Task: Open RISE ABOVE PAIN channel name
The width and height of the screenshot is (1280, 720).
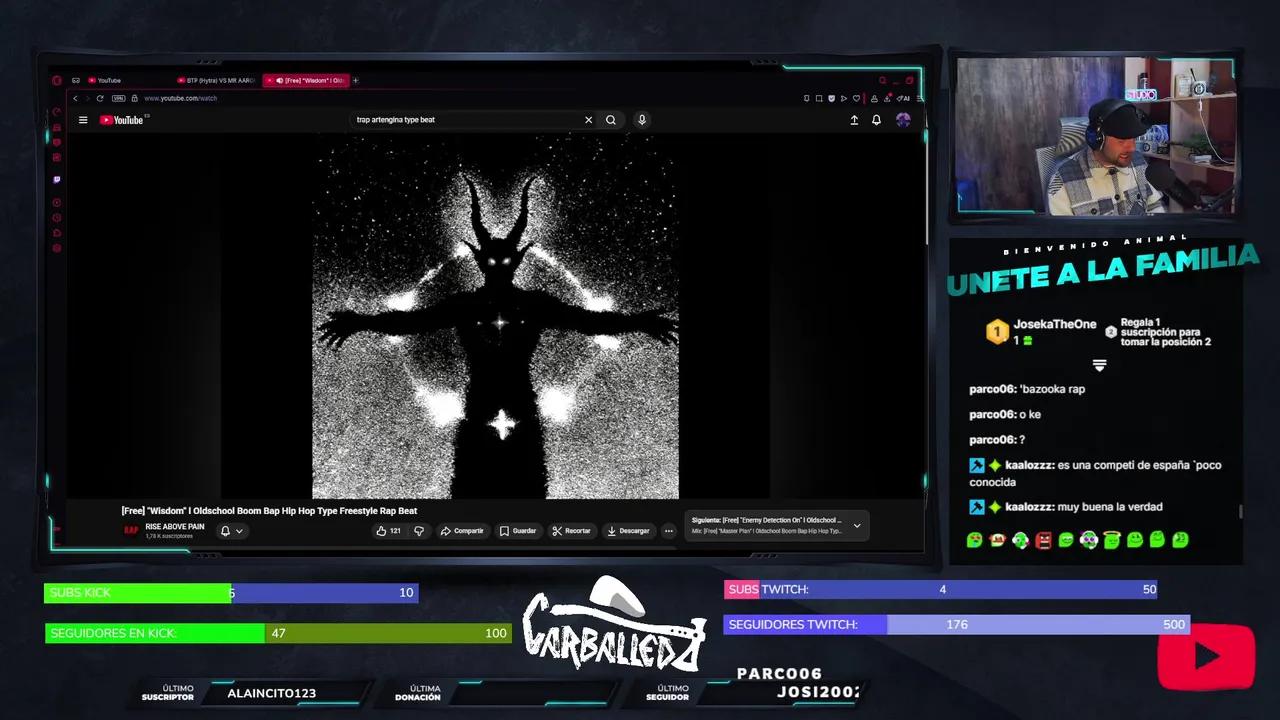Action: tap(175, 527)
